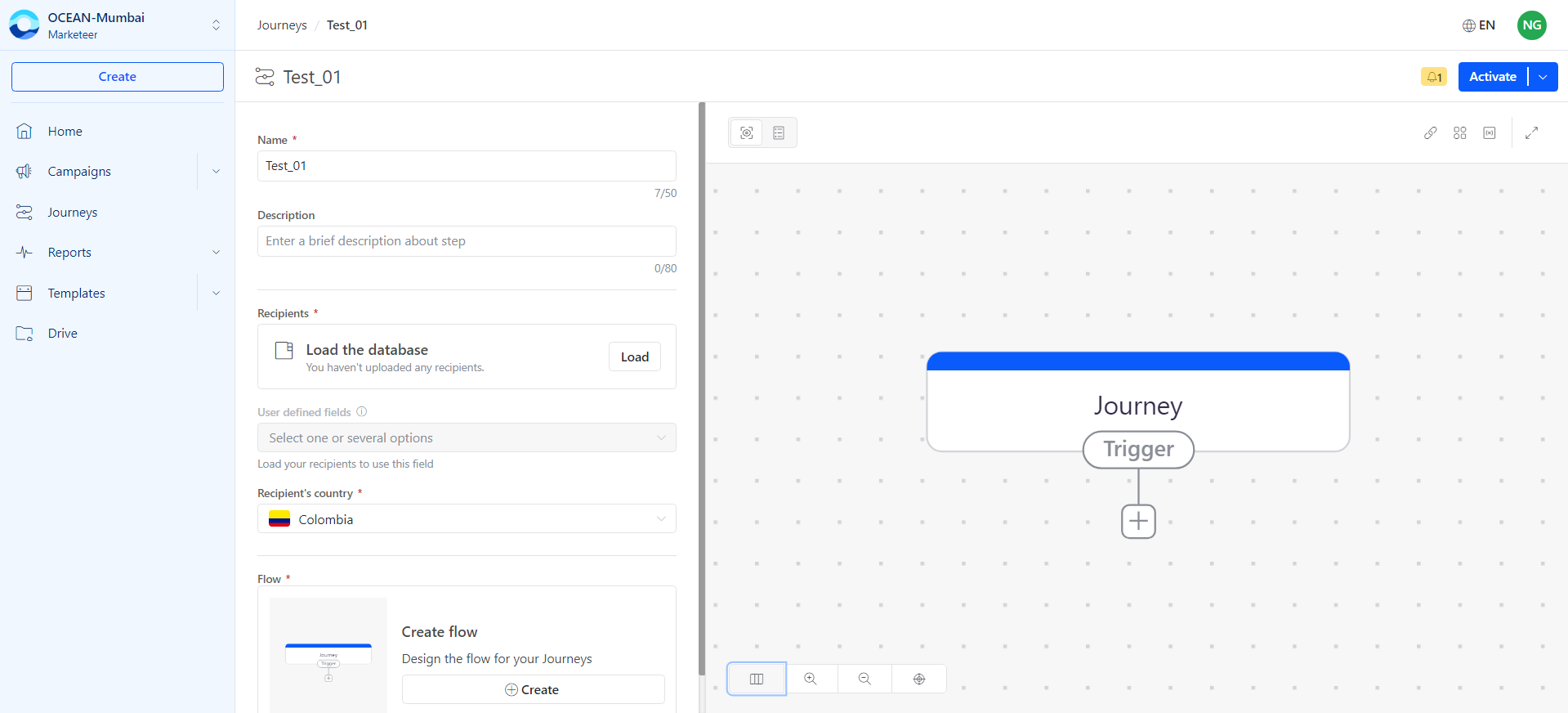Click the link icon in canvas toolbar
Screen dimensions: 1568x713
[1431, 132]
